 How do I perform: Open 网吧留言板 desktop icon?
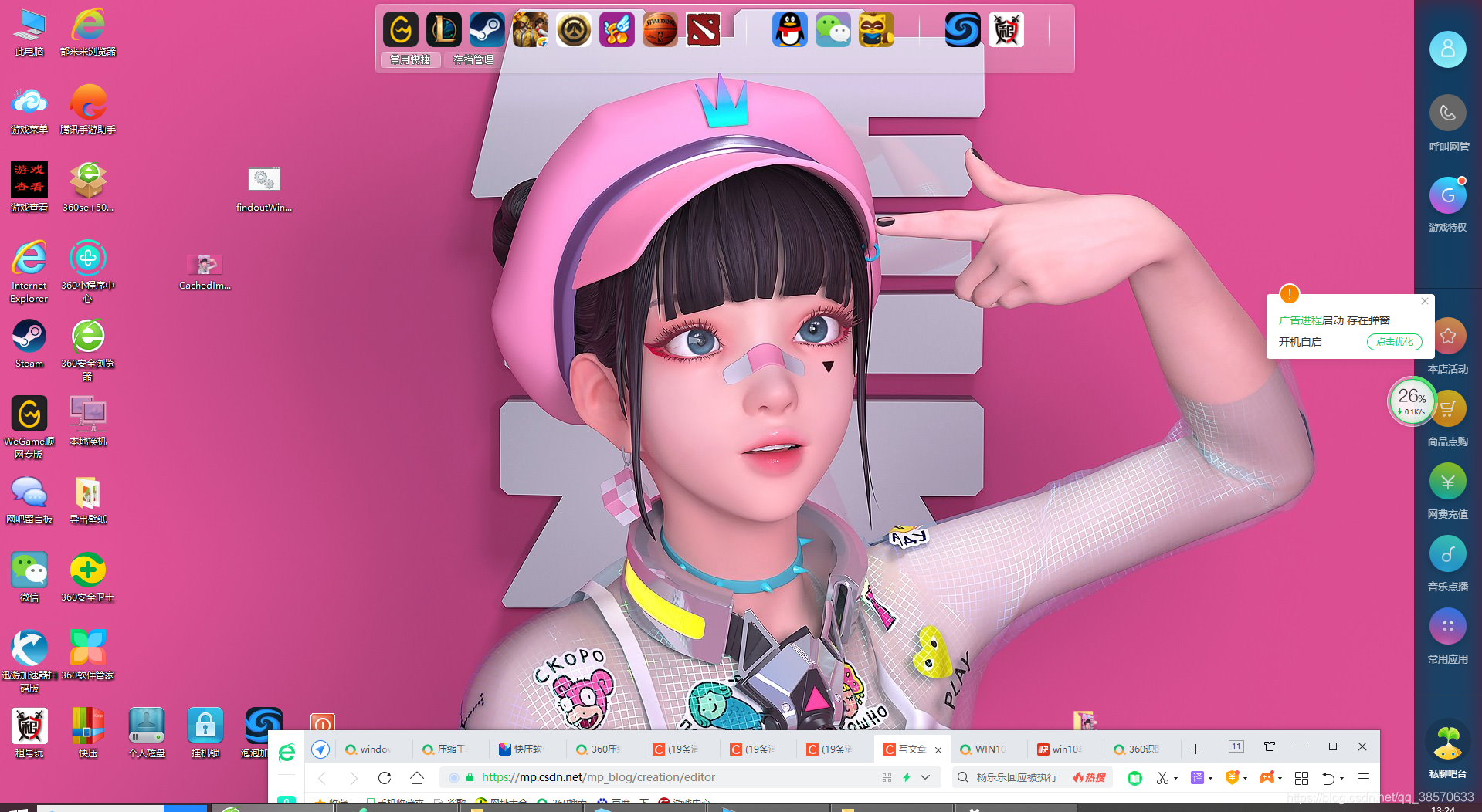29,499
